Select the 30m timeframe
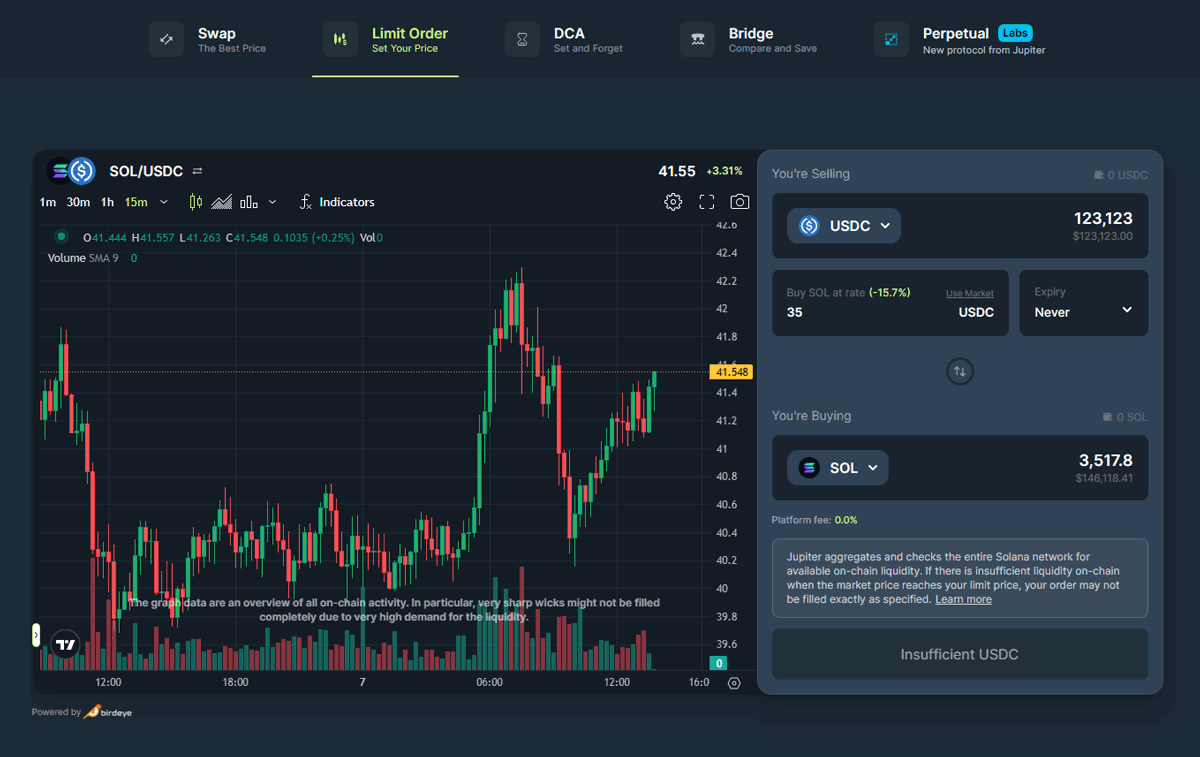Screen dimensions: 1200x757 point(78,202)
